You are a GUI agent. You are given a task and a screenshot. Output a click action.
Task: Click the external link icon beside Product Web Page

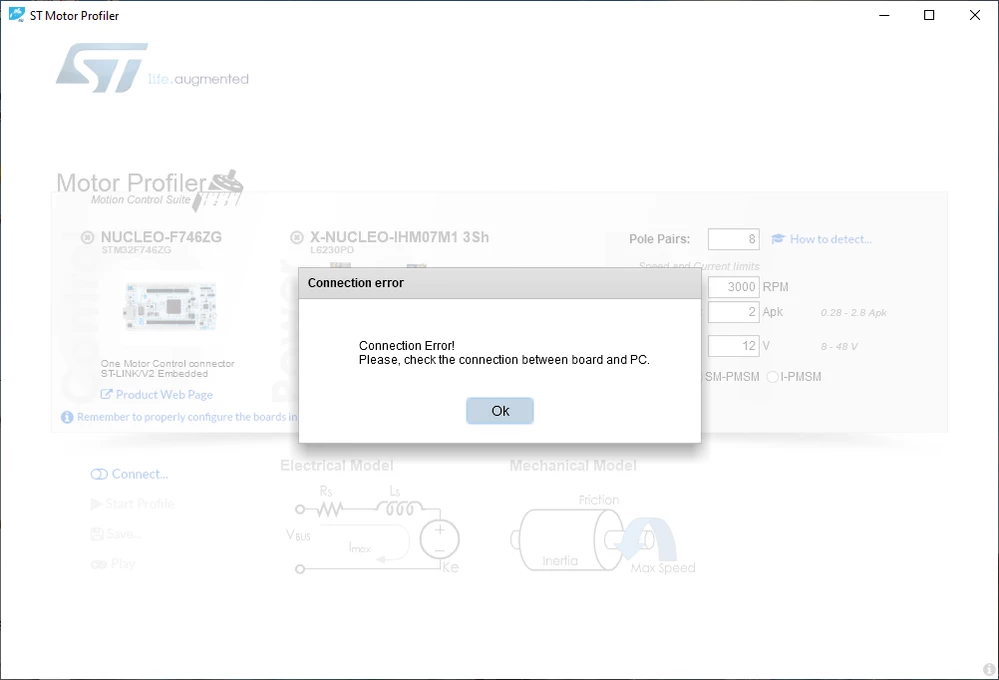(106, 394)
